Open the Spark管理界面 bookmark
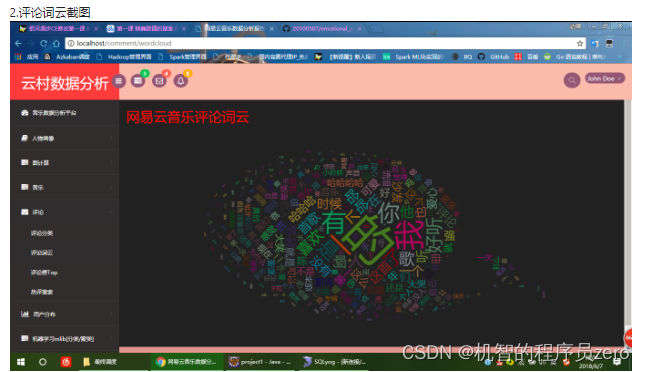 [x=183, y=57]
